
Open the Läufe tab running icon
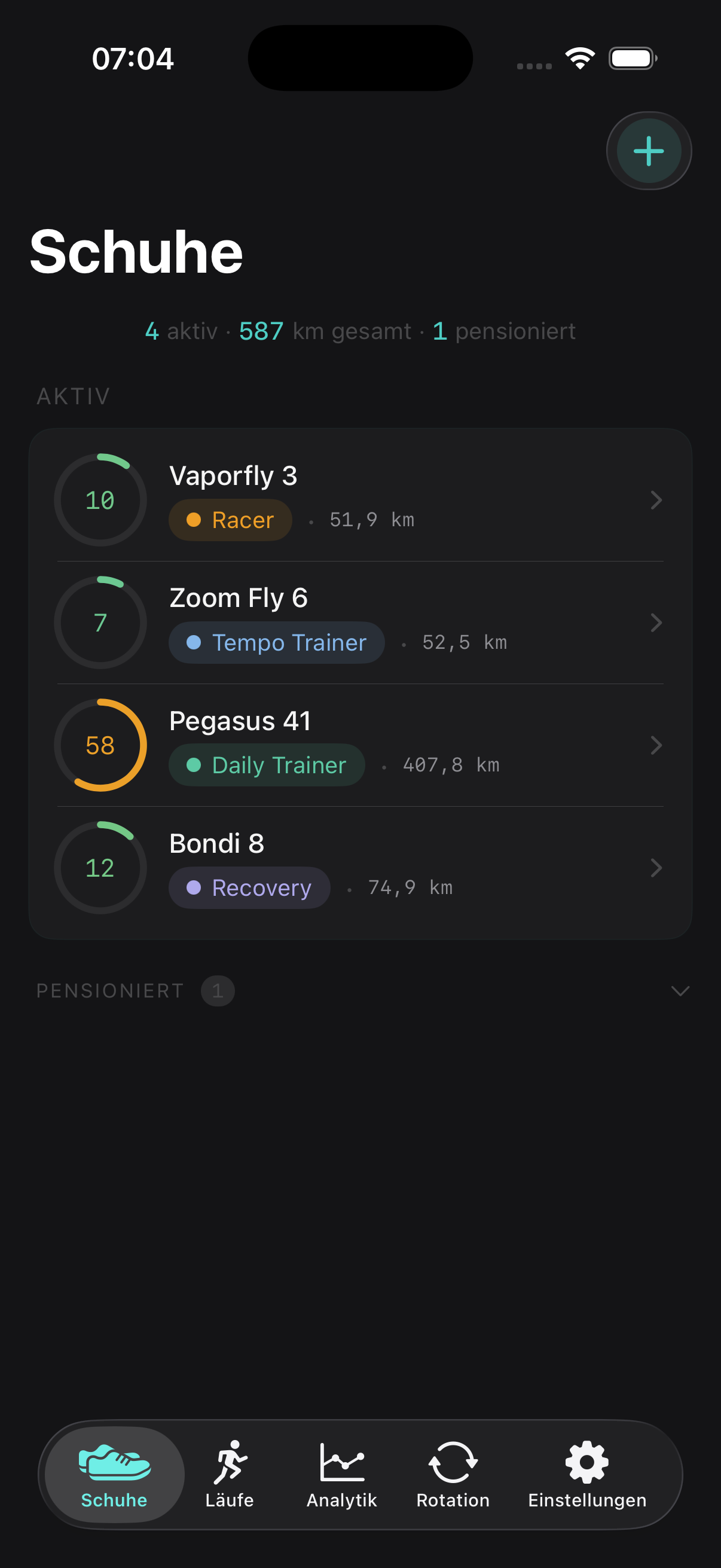pos(230,1462)
